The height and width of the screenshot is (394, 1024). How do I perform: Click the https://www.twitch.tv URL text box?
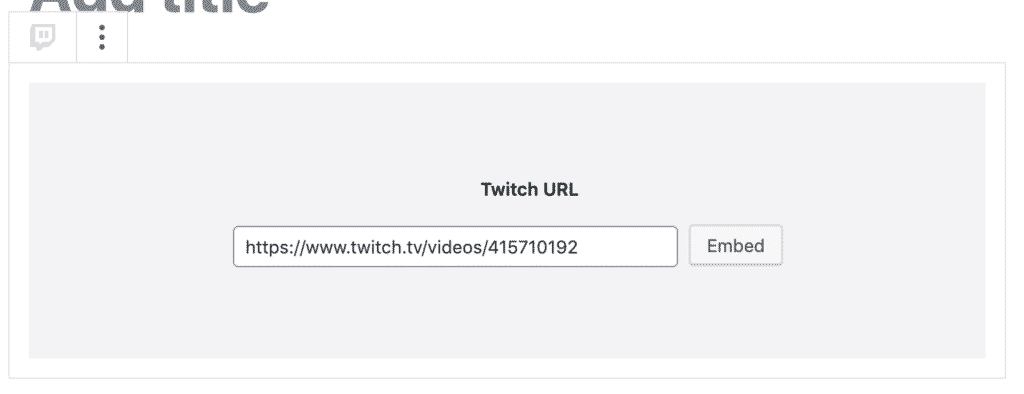click(455, 246)
